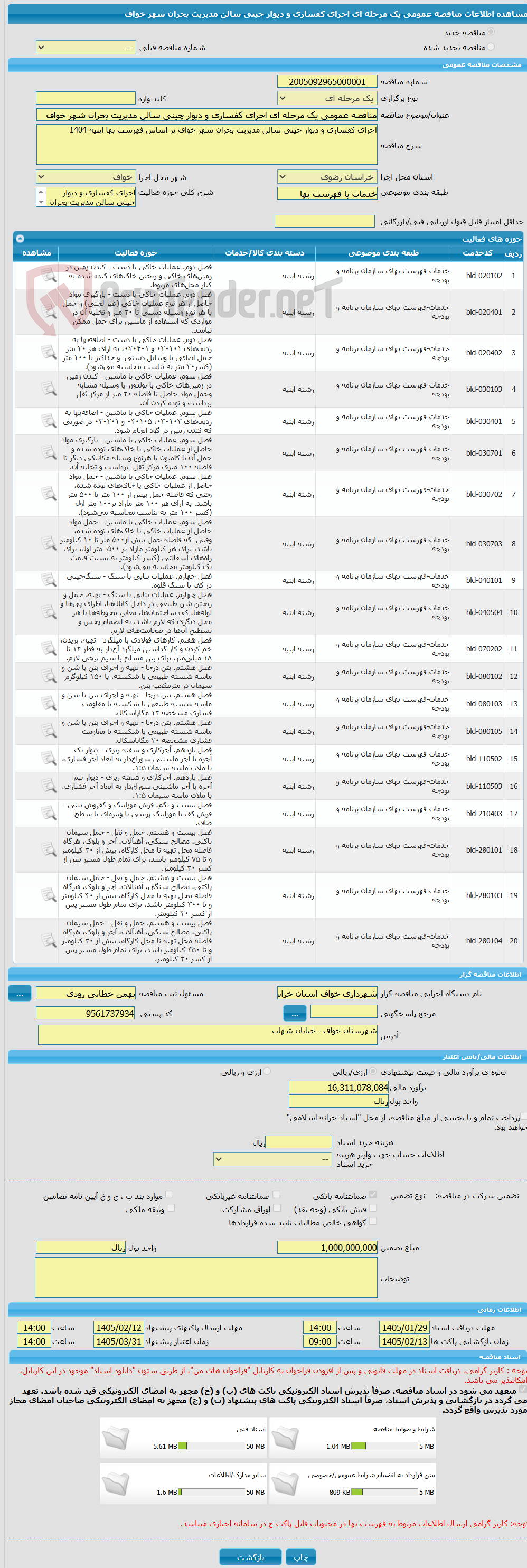Toggle the وثیقه ملکی checkbox

[171, 1207]
